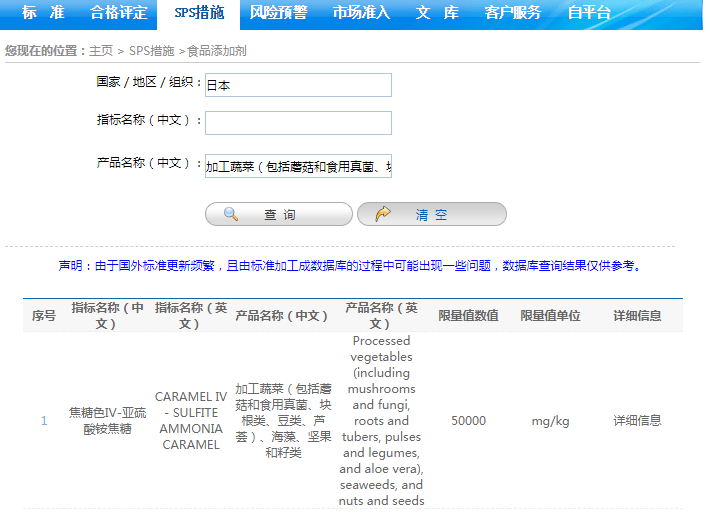Focus the 国家/地区/组织 input field

click(298, 85)
